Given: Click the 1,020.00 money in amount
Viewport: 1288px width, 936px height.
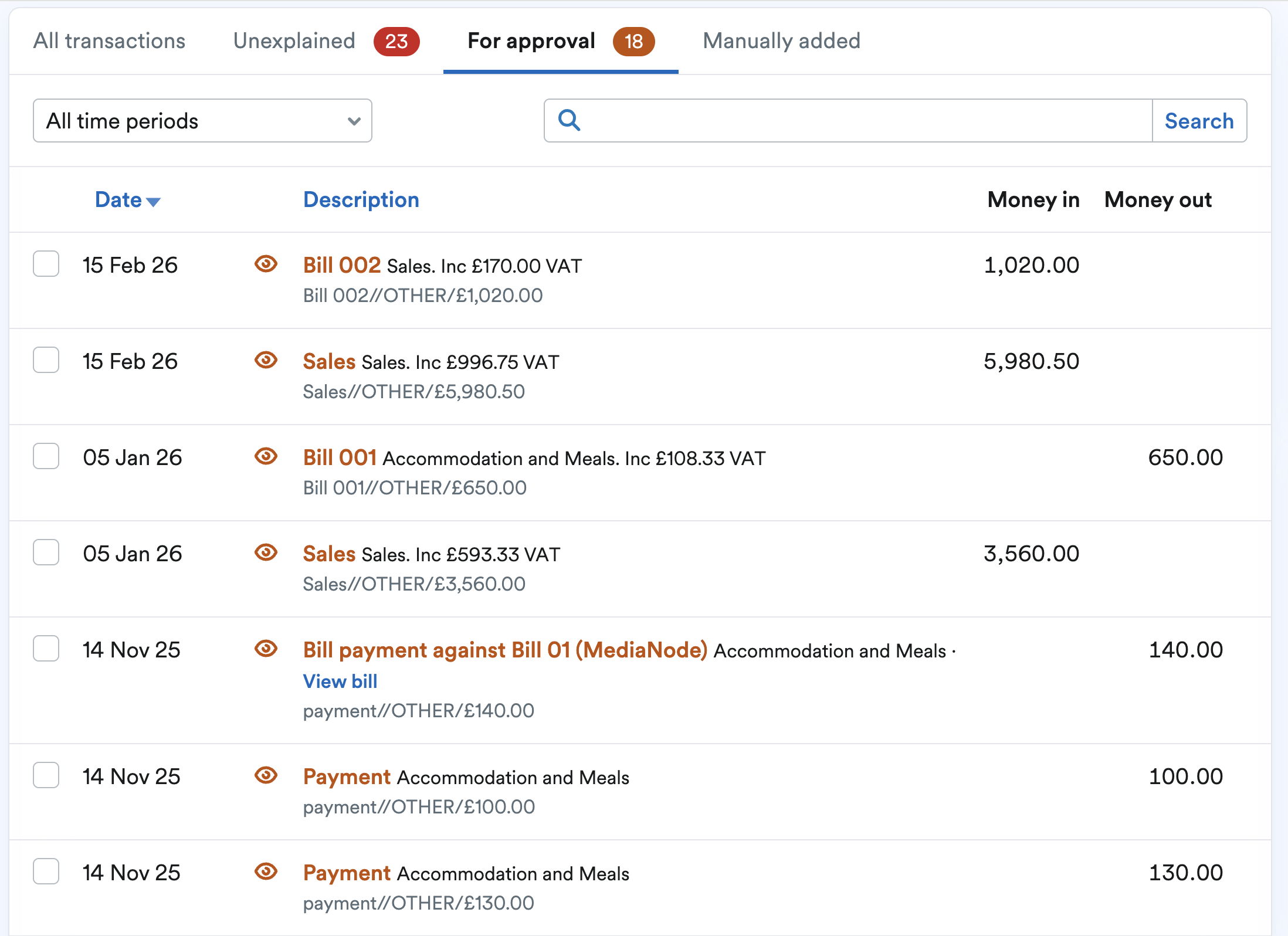Looking at the screenshot, I should [x=1031, y=265].
